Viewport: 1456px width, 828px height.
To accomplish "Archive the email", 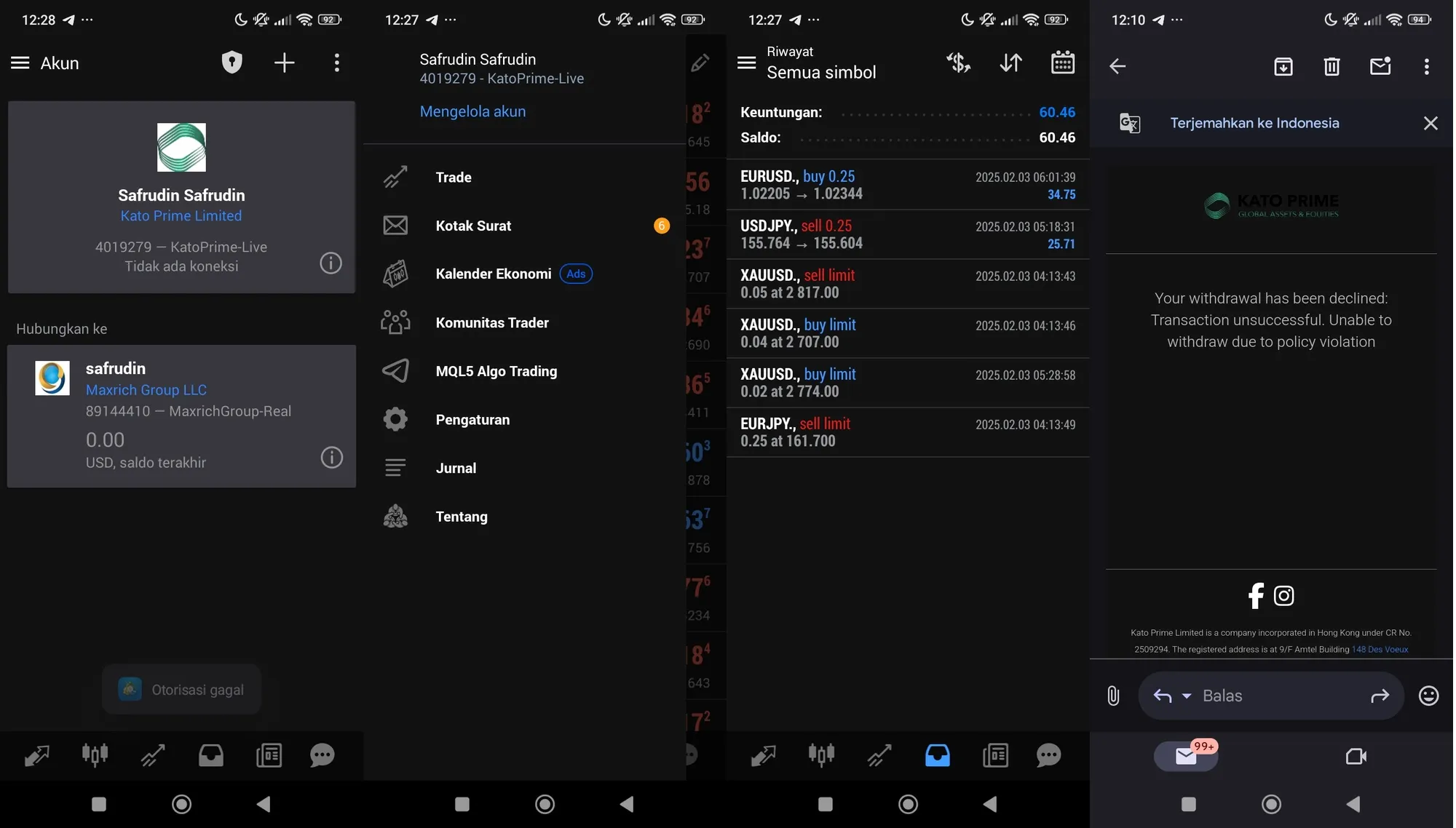I will point(1283,67).
